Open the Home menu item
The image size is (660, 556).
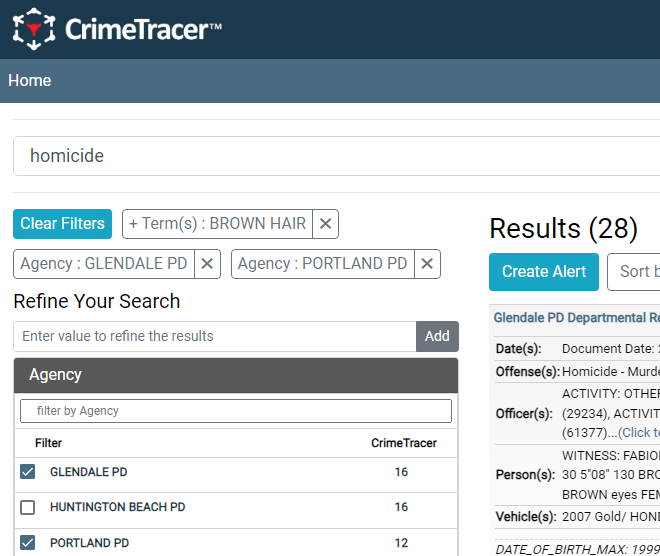coord(29,80)
